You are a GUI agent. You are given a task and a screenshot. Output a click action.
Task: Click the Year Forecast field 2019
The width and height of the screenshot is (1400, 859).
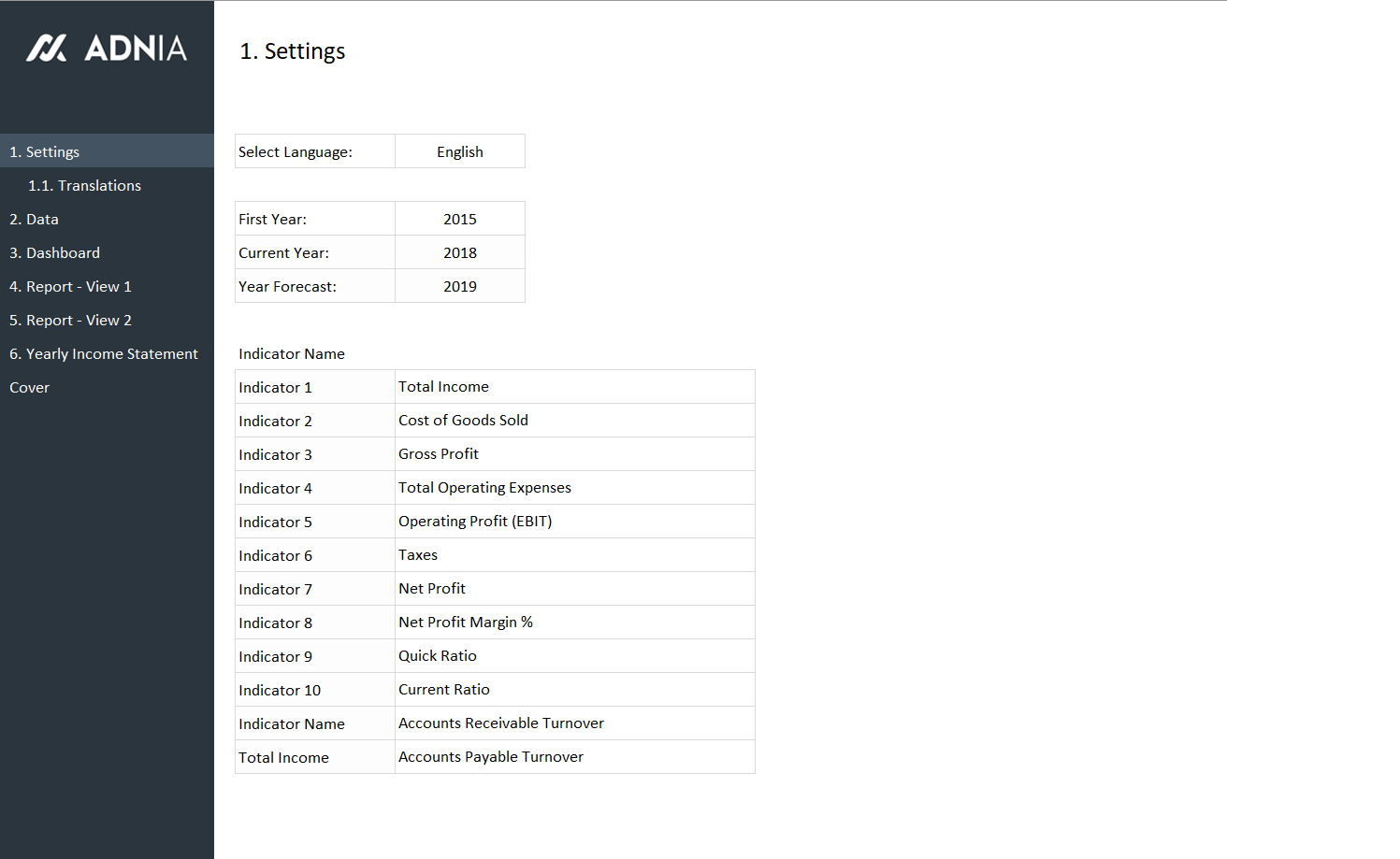[x=460, y=286]
